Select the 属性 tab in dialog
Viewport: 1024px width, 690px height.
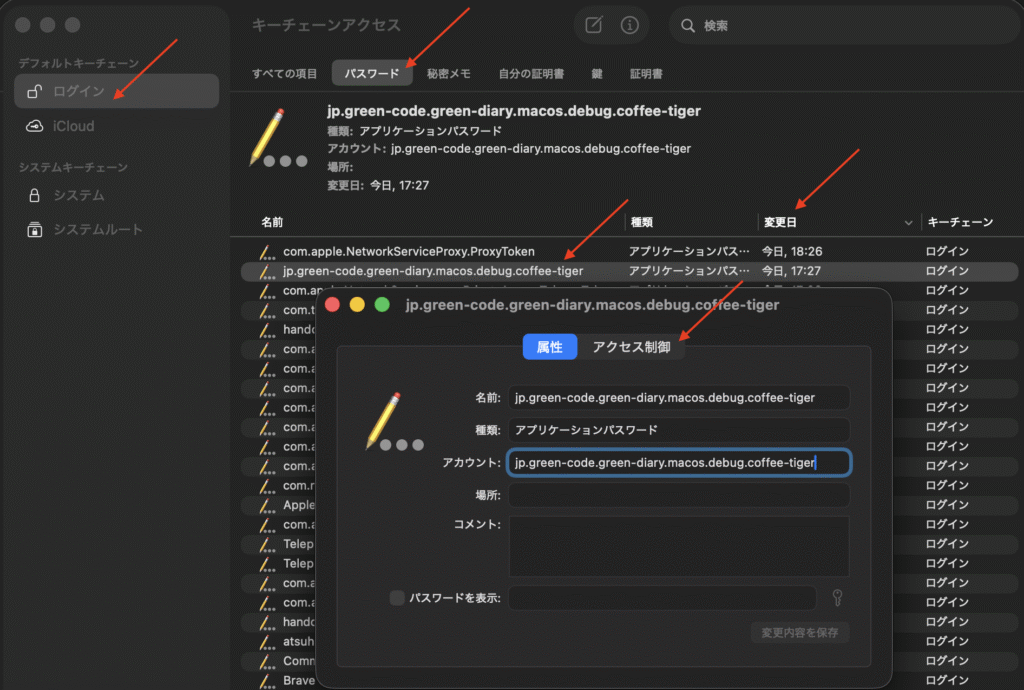pyautogui.click(x=550, y=347)
